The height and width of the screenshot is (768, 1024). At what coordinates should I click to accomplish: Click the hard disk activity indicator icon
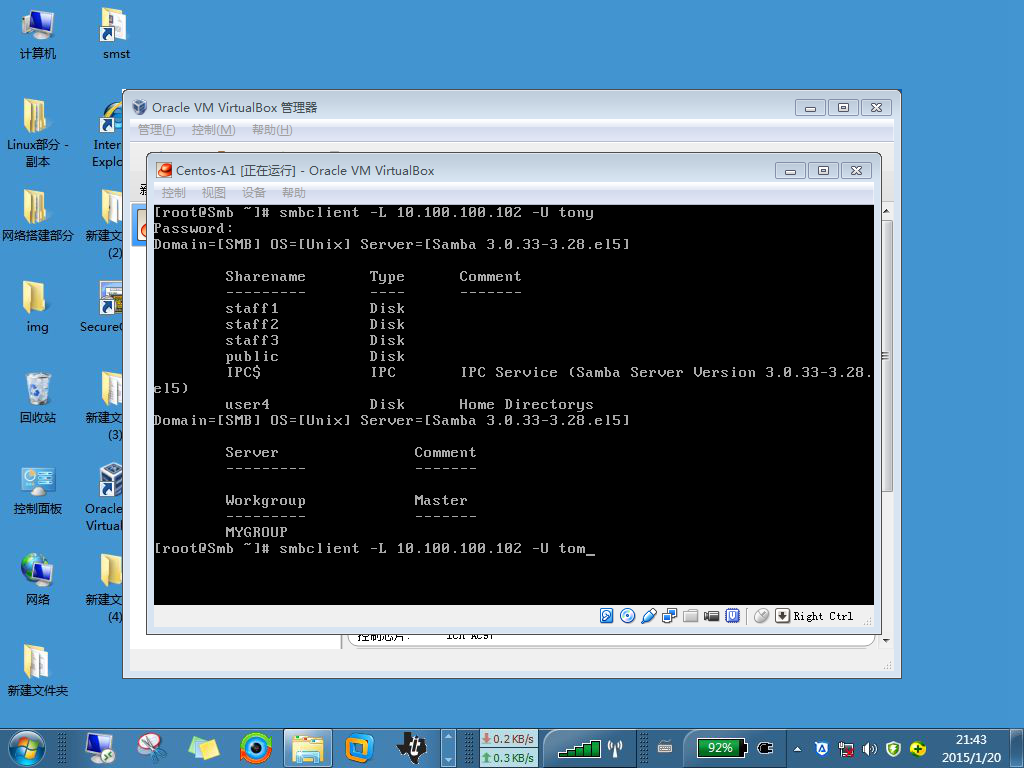606,616
